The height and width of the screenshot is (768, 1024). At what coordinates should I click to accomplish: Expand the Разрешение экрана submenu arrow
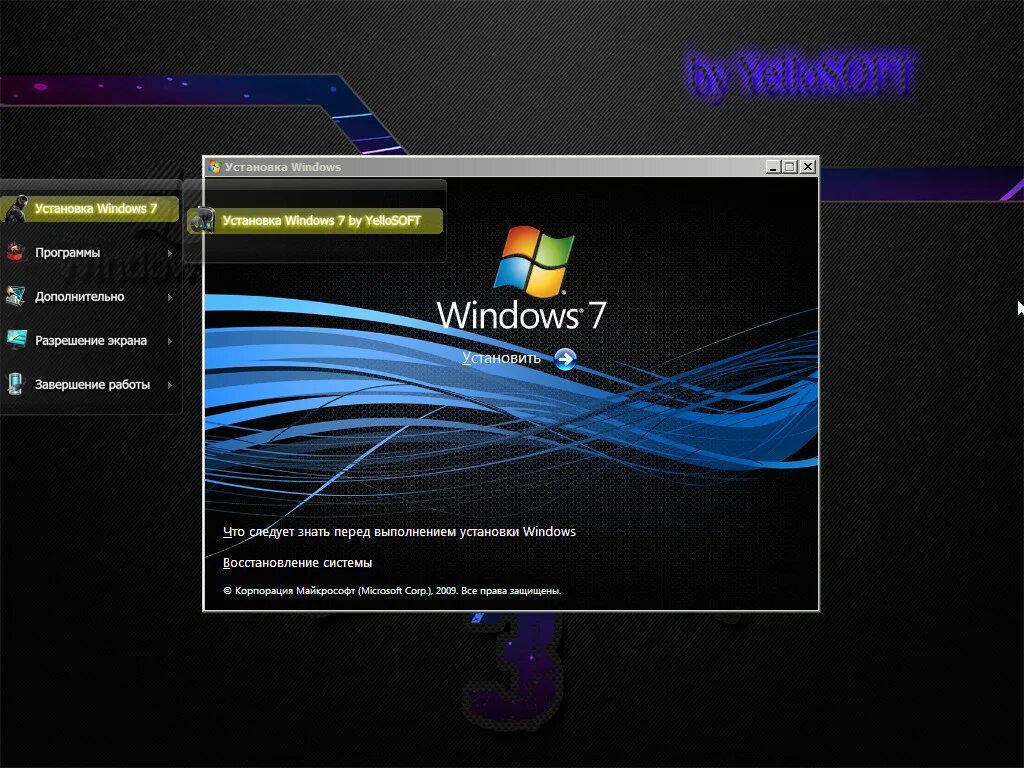tap(170, 341)
